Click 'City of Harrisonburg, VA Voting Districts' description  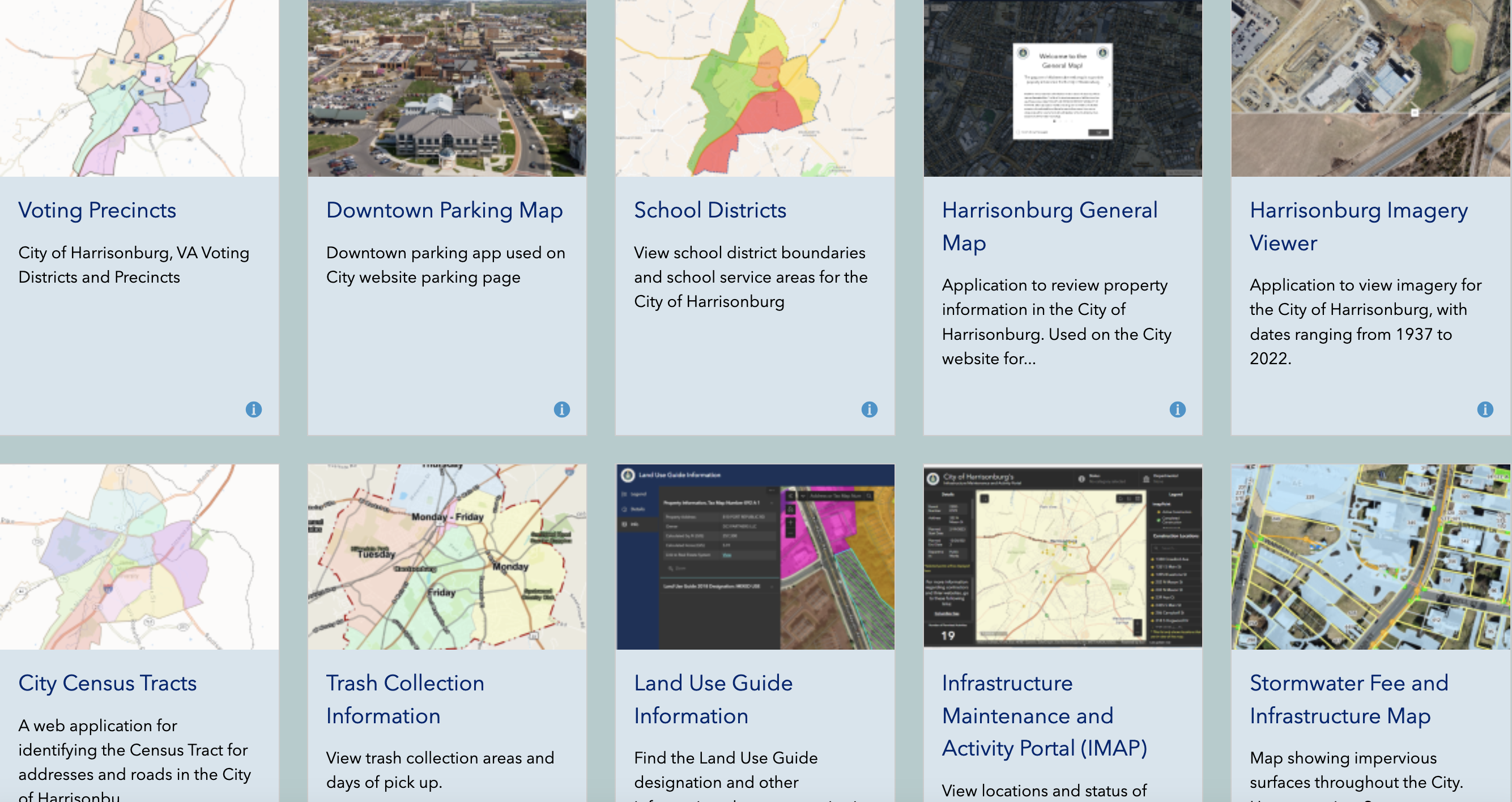coord(134,265)
